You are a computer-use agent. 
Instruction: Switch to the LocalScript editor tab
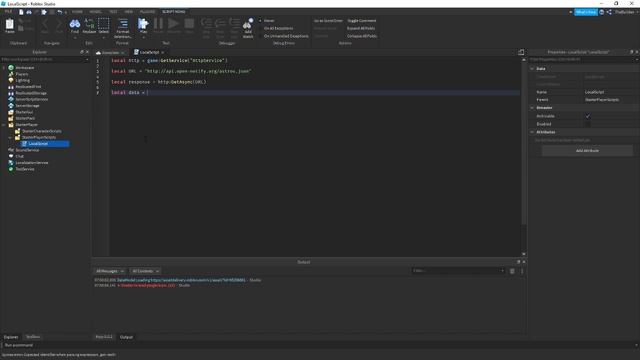click(149, 53)
